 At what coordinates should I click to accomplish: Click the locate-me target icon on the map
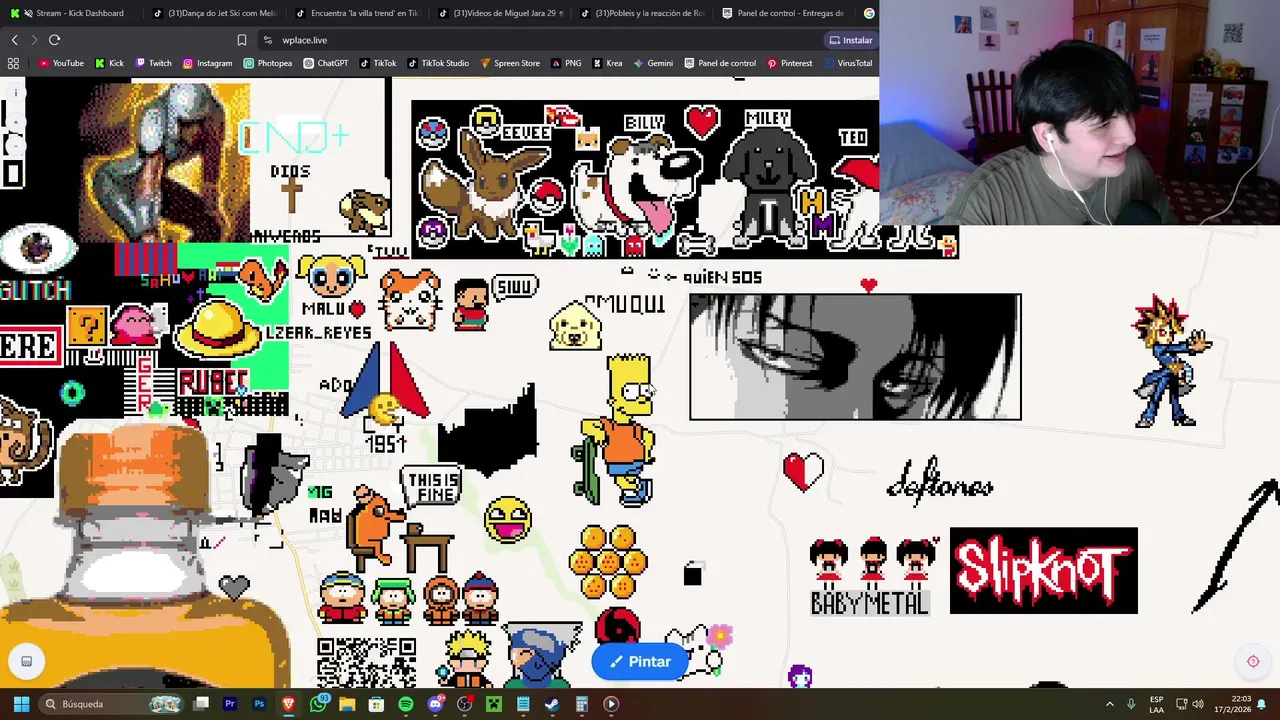[1253, 661]
